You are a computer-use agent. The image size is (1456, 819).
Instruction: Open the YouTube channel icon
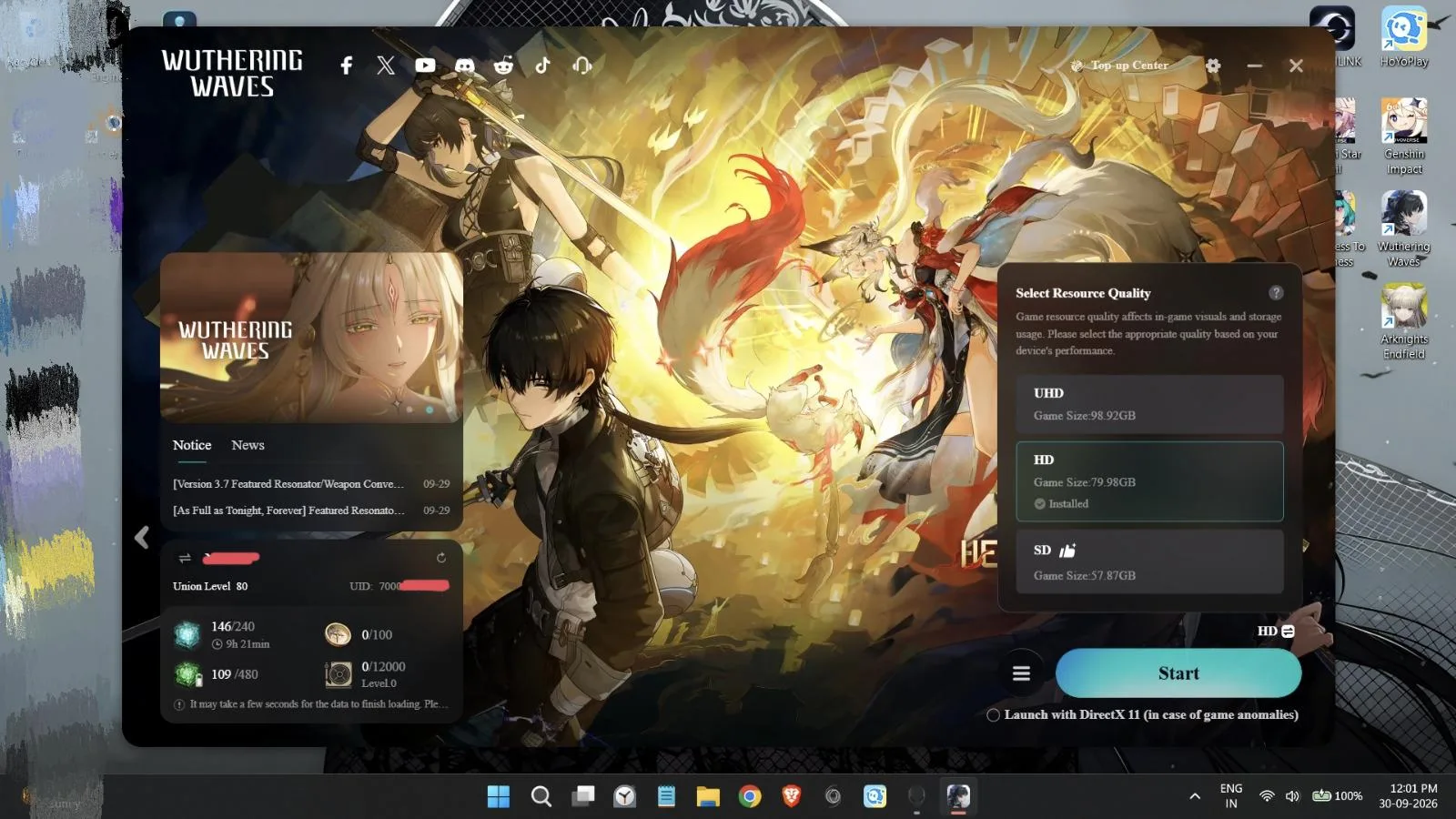point(425,66)
